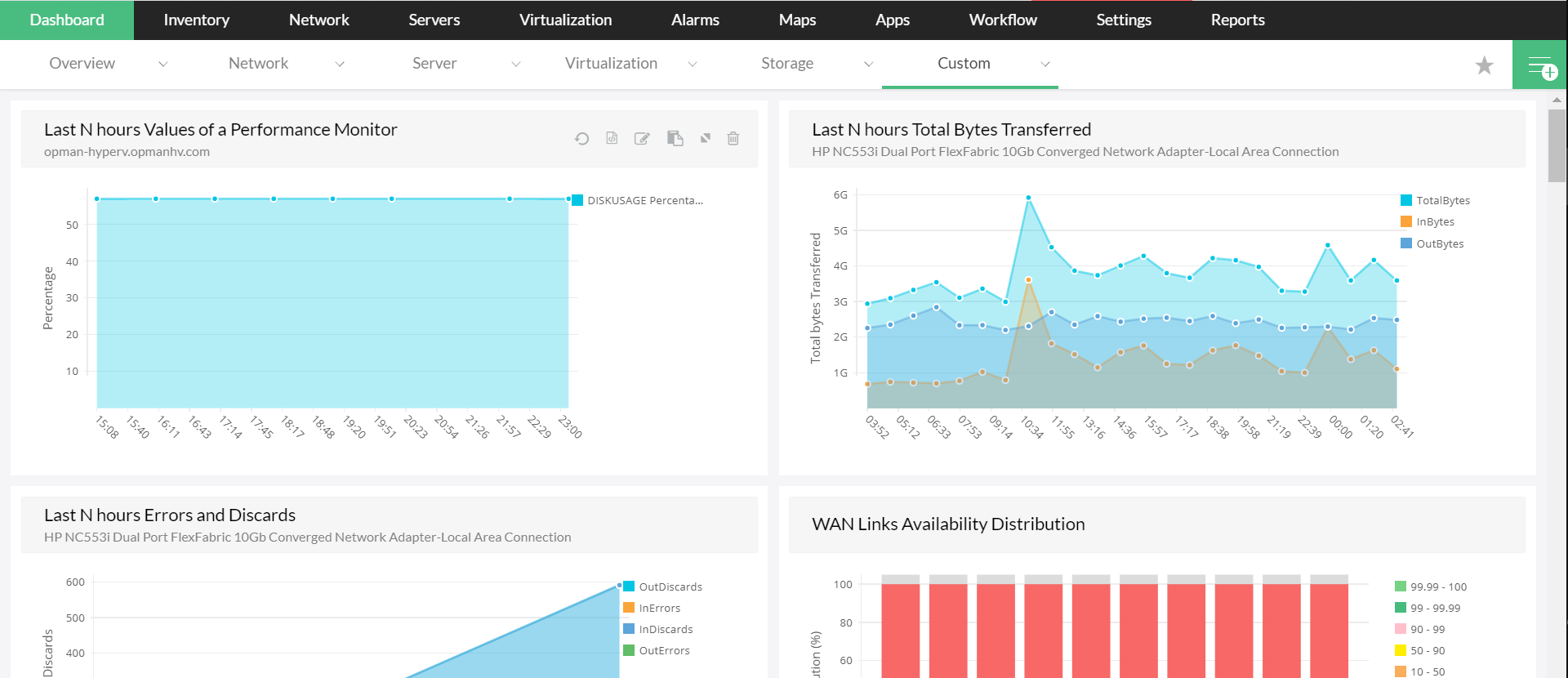The height and width of the screenshot is (678, 1568).
Task: Toggle InBytes series visibility in legend
Action: pos(1435,222)
